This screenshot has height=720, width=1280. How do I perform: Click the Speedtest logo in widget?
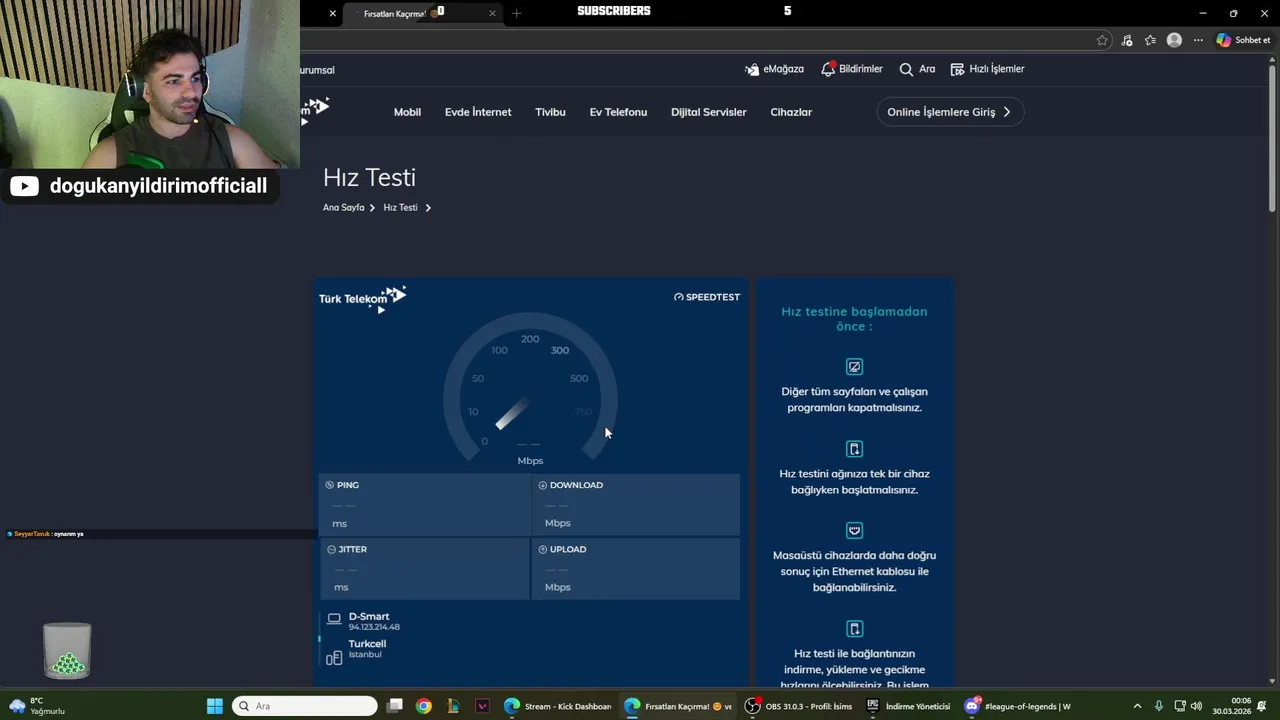click(x=707, y=297)
